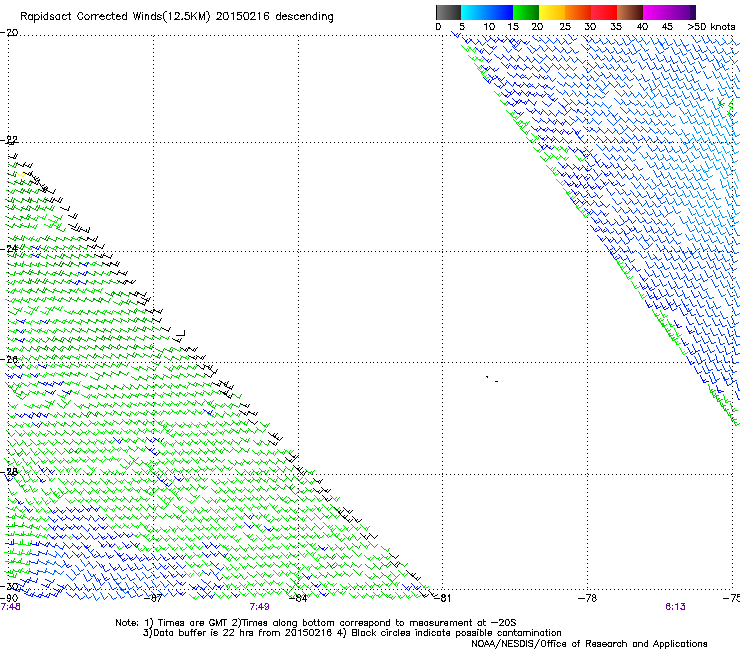740x650 pixels.
Task: Click the '>50 knots' legend label
Action: (711, 27)
